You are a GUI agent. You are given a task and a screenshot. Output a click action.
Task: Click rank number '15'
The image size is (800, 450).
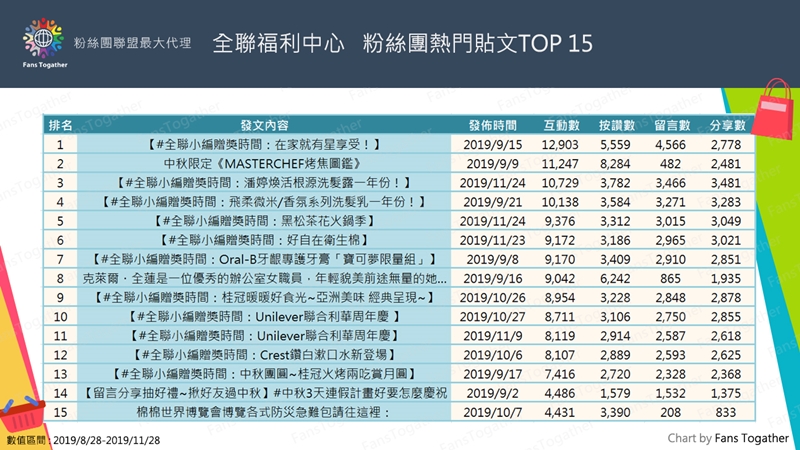[x=60, y=412]
